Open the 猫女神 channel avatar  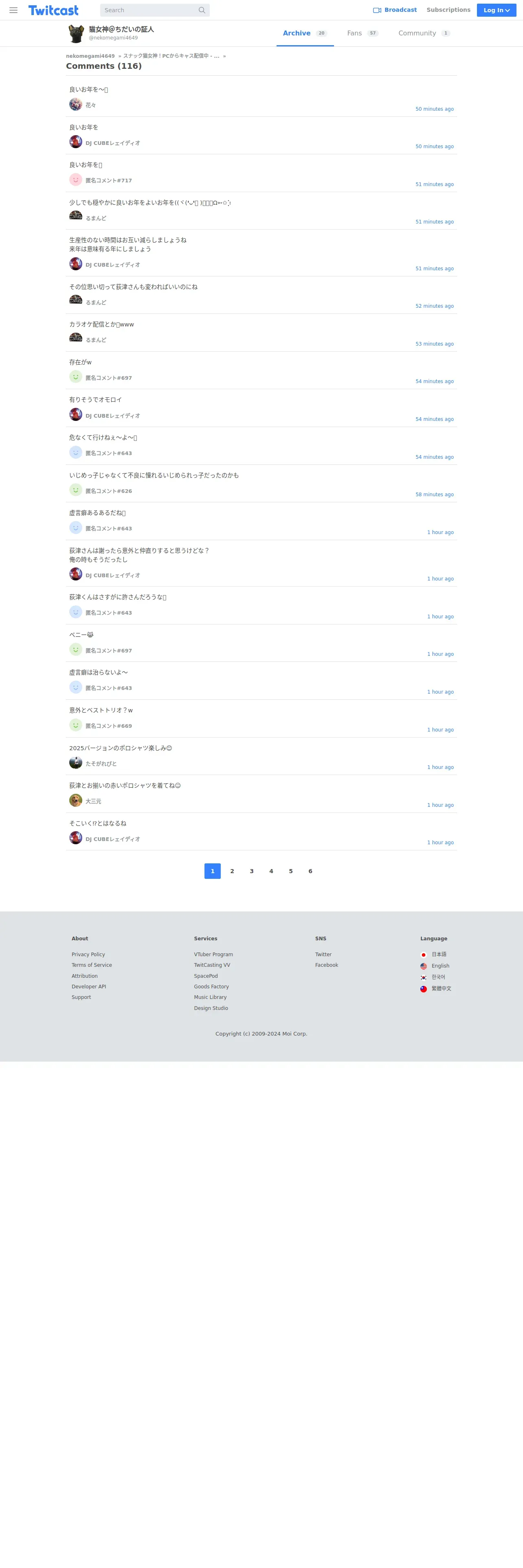pyautogui.click(x=76, y=33)
